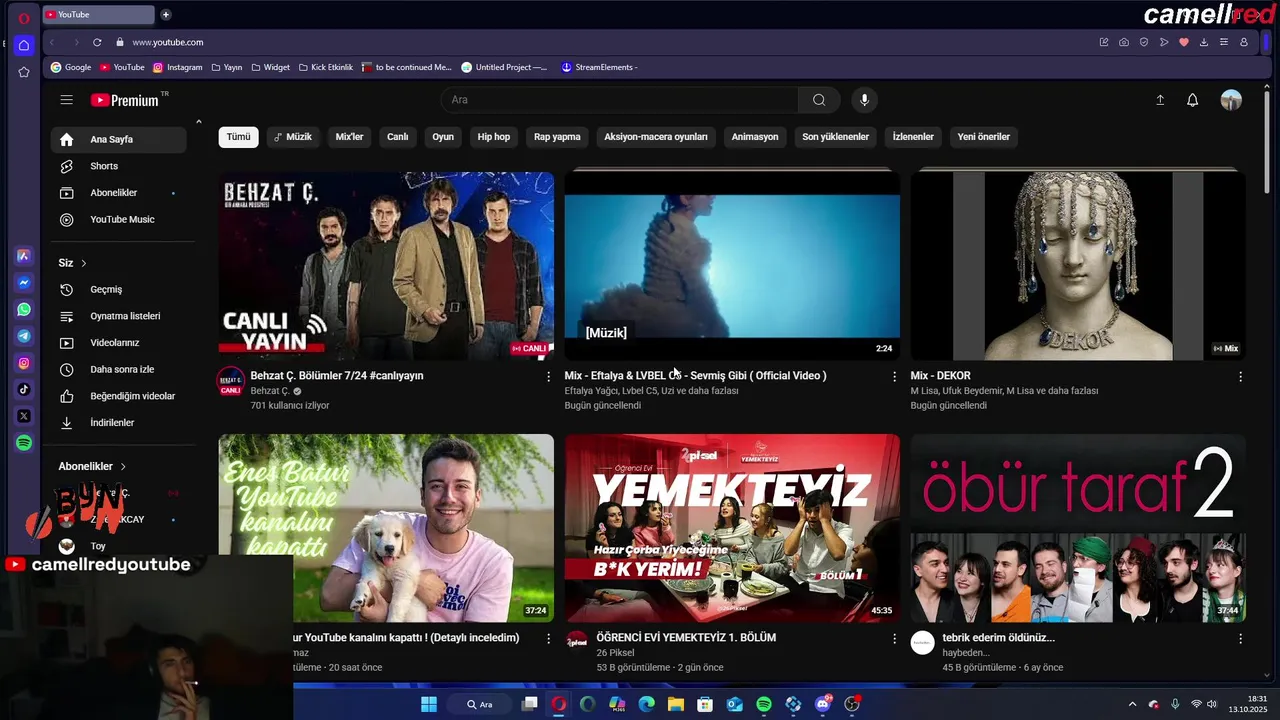Image resolution: width=1280 pixels, height=720 pixels.
Task: Expand the Siz section chevron
Action: pyautogui.click(x=84, y=263)
